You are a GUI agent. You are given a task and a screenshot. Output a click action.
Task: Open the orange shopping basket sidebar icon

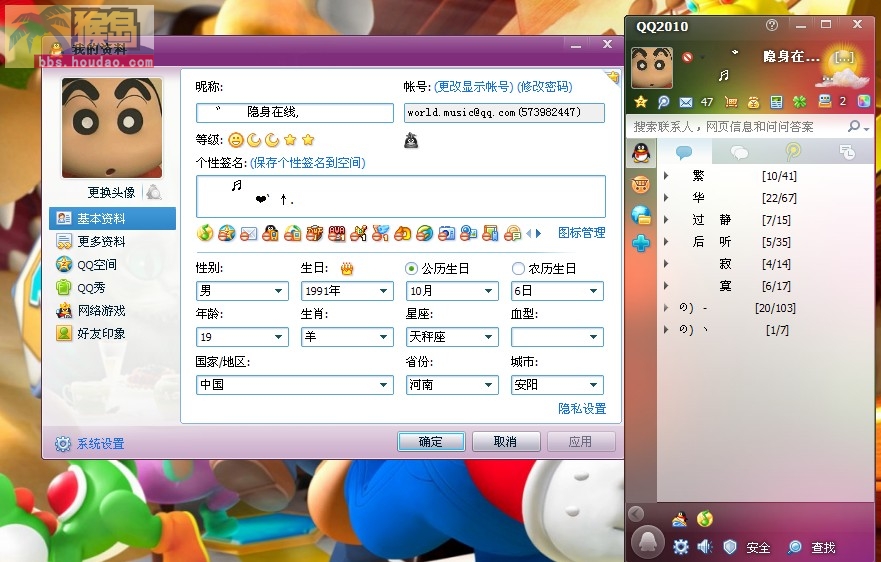click(x=641, y=184)
